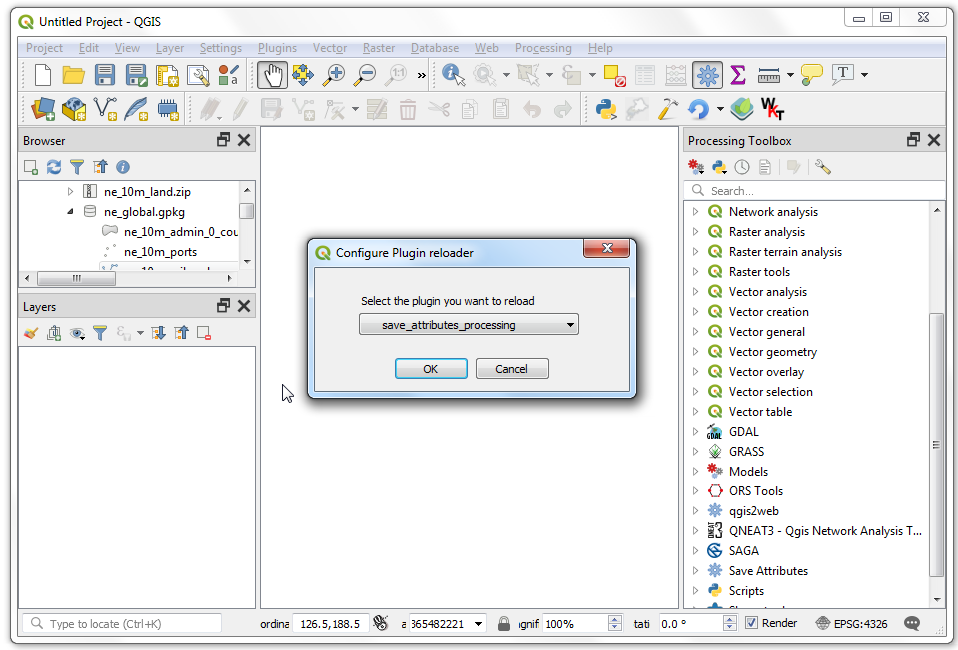Click the Add Group icon in Layers panel
Viewport: 958px width, 650px height.
click(54, 333)
